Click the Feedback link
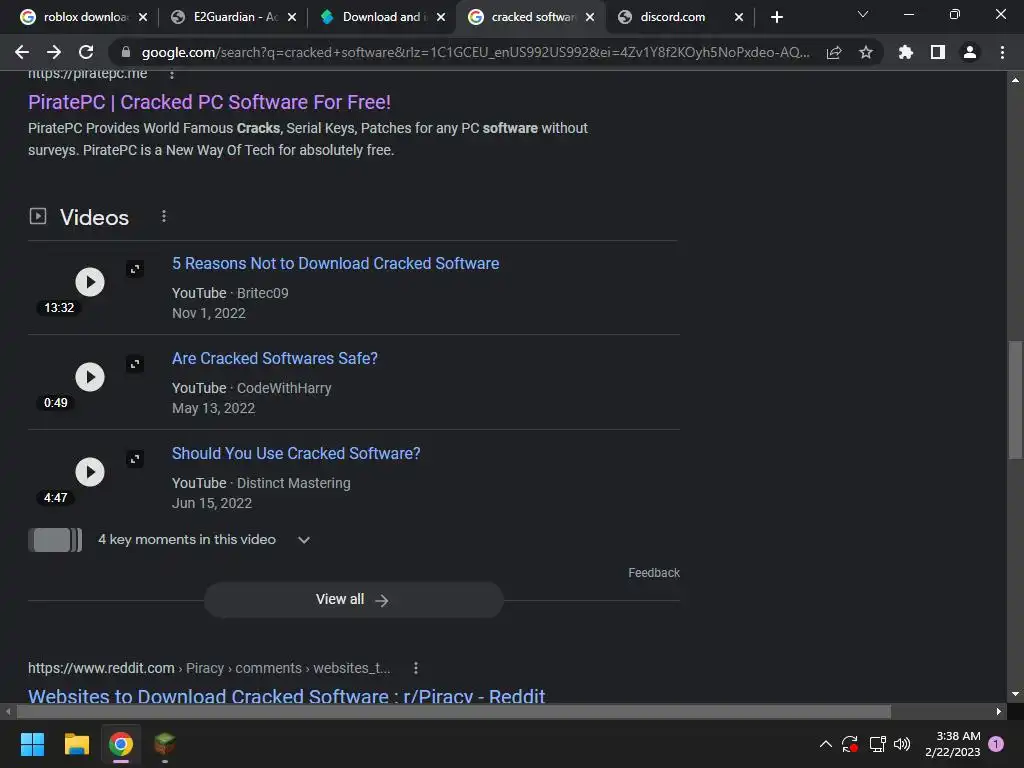1024x768 pixels. point(654,573)
